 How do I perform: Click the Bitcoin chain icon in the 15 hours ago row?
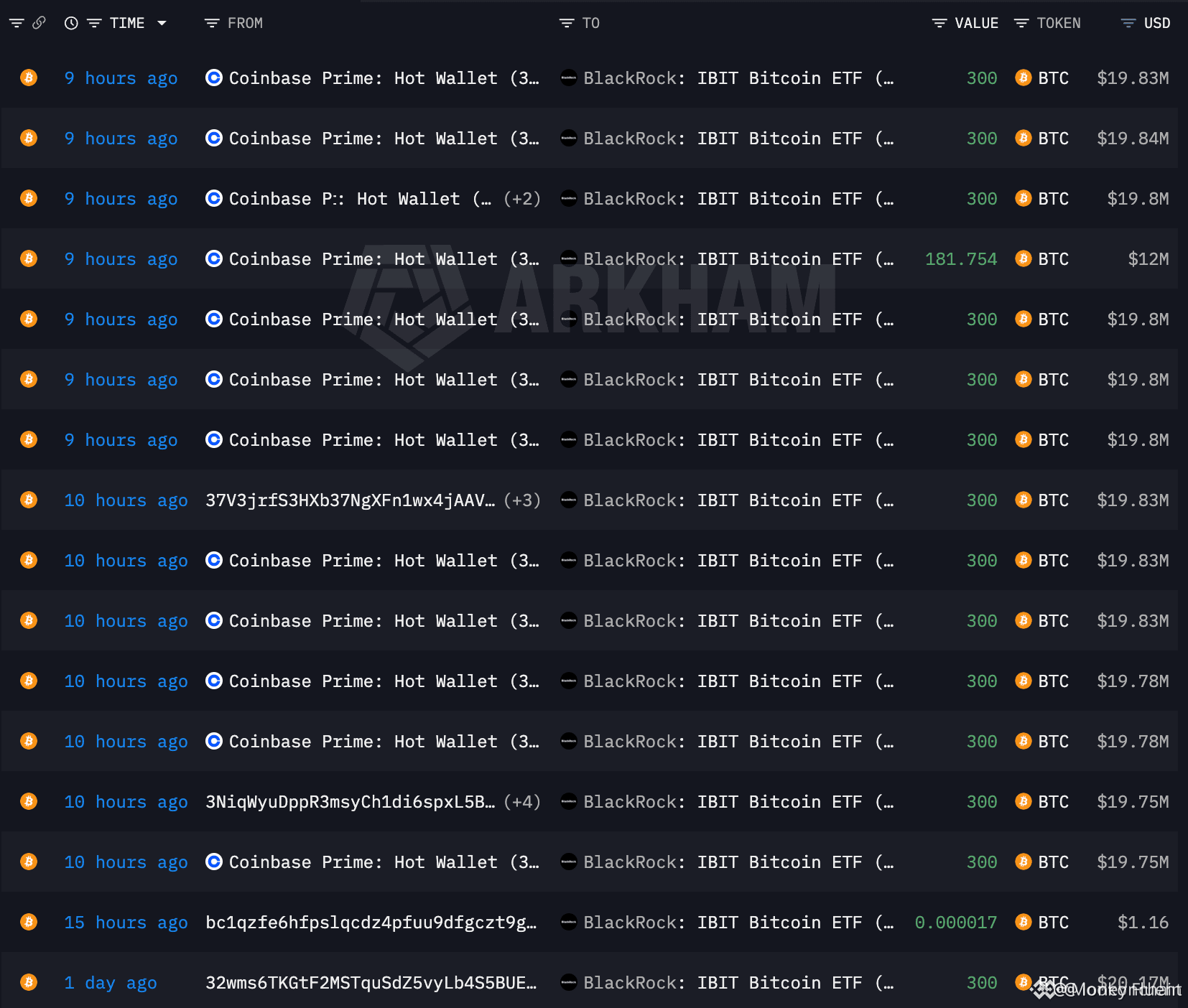coord(29,922)
